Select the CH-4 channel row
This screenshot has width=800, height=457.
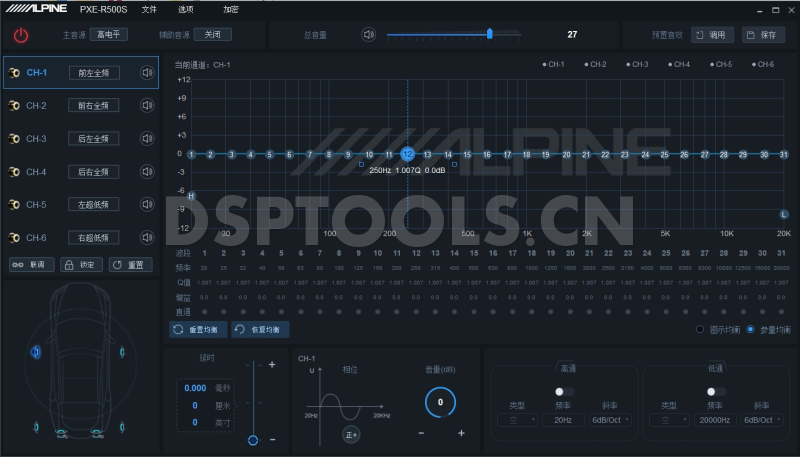tap(81, 172)
